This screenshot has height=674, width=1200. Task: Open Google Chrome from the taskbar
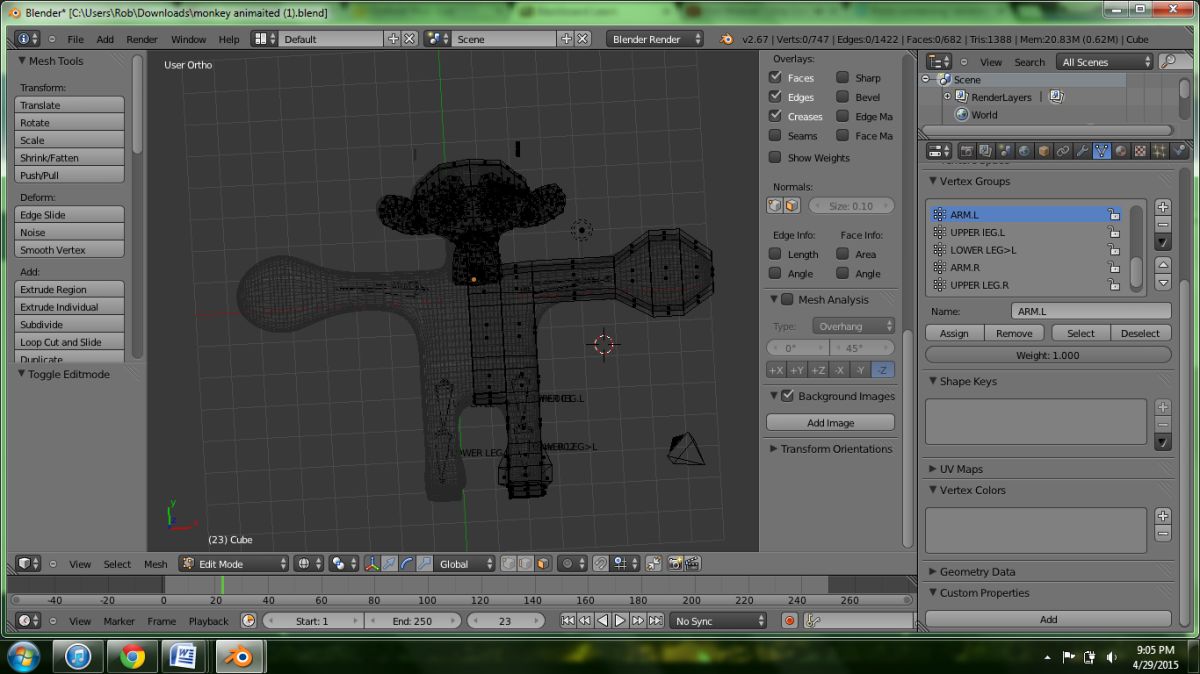[x=131, y=657]
